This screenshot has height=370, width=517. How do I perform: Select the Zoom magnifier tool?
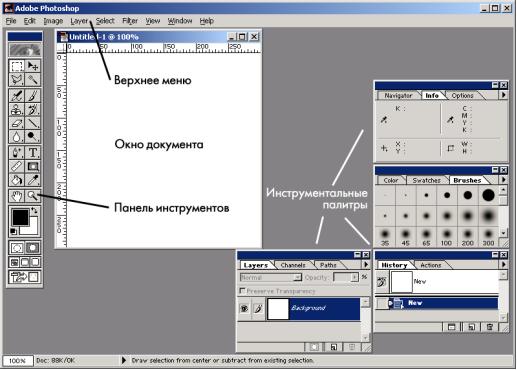pos(33,196)
